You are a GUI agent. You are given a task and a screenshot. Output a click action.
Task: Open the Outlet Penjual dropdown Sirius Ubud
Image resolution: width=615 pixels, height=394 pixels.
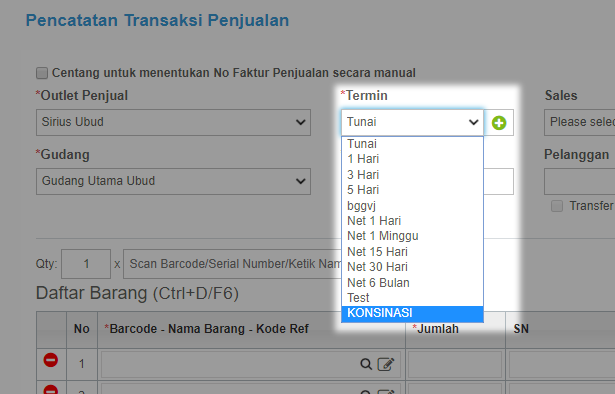coord(173,122)
